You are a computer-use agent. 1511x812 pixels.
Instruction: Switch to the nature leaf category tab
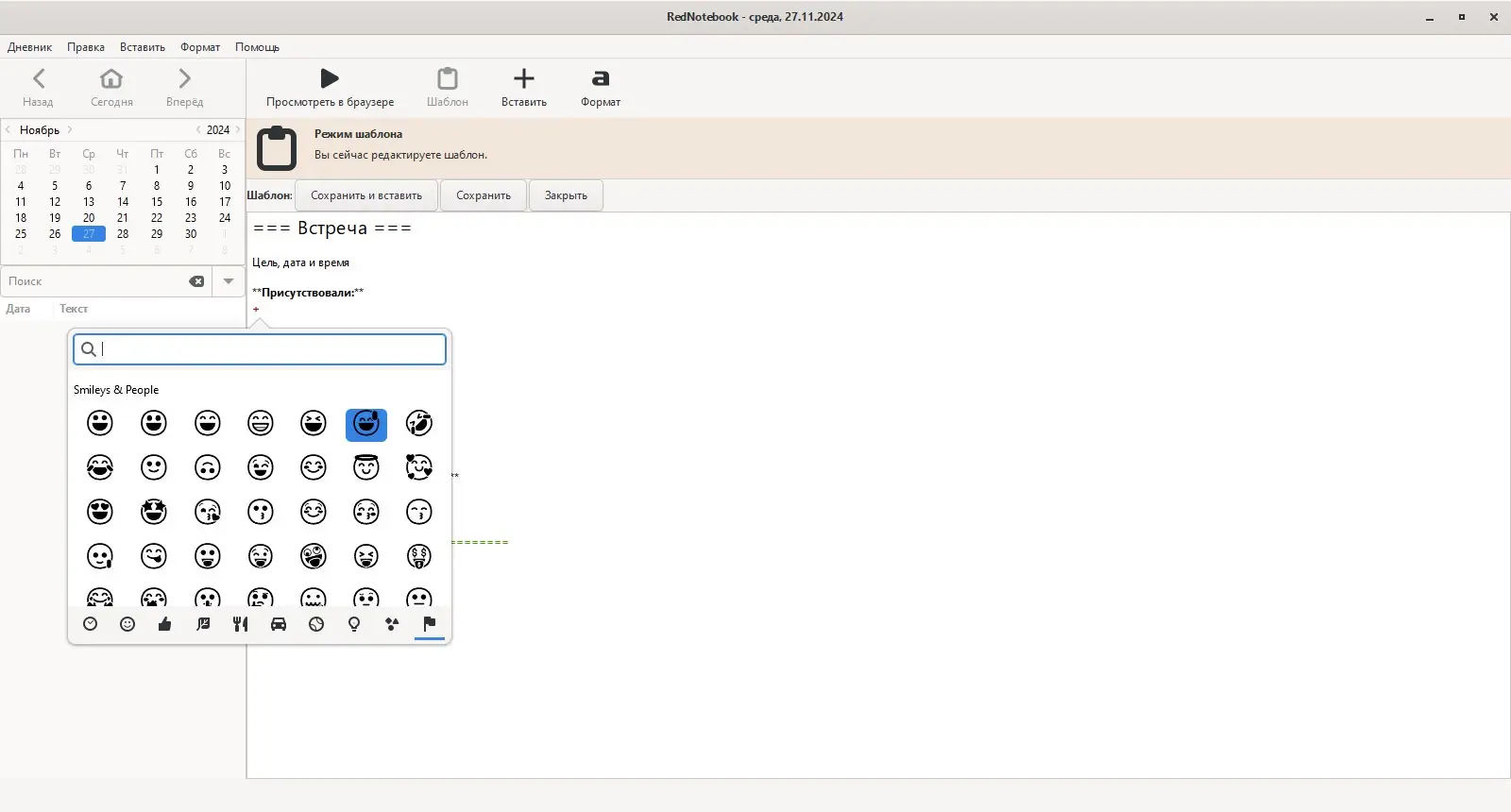click(203, 624)
